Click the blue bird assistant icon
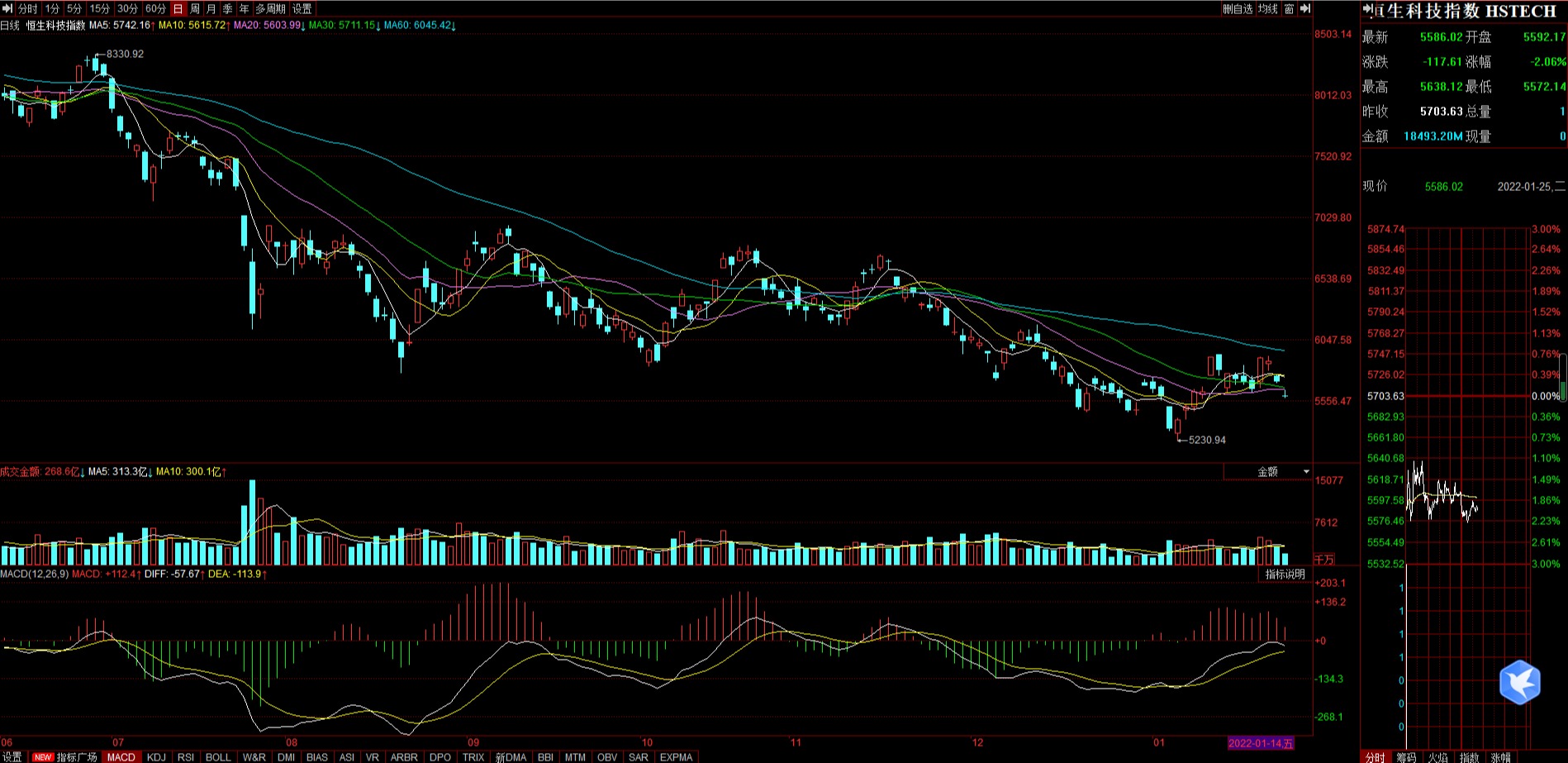Viewport: 1568px width, 763px height. pyautogui.click(x=1520, y=682)
